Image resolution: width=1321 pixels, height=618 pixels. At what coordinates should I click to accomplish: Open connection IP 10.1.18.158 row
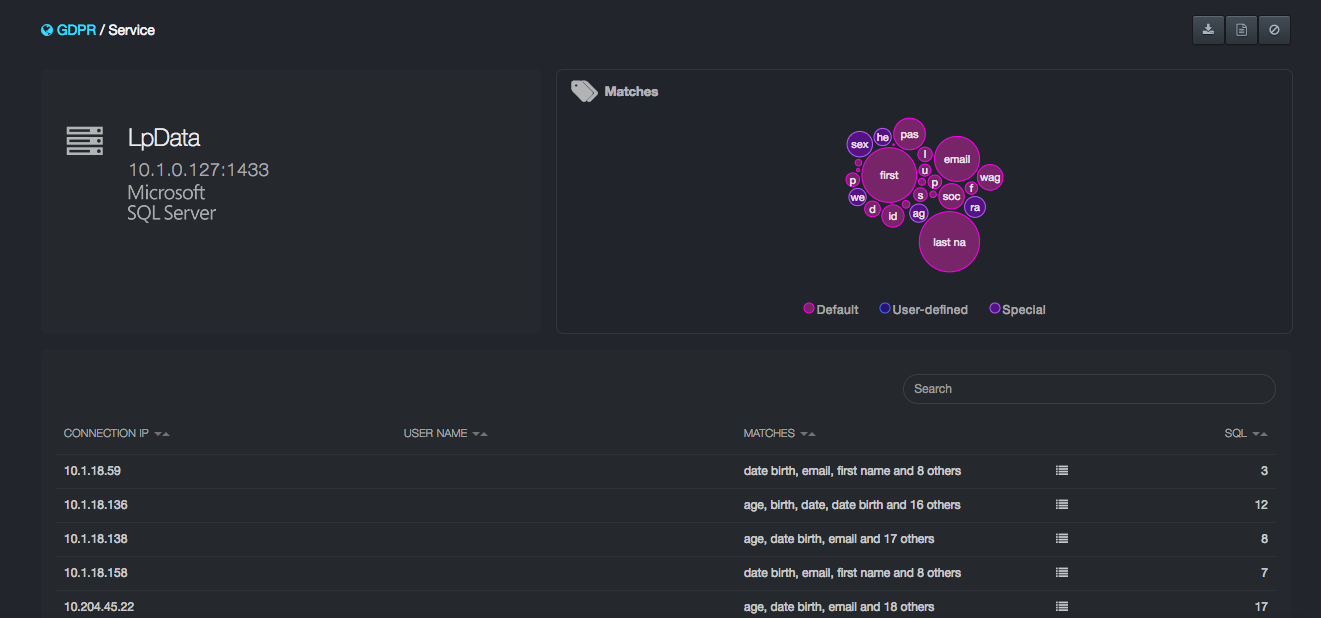click(x=96, y=572)
